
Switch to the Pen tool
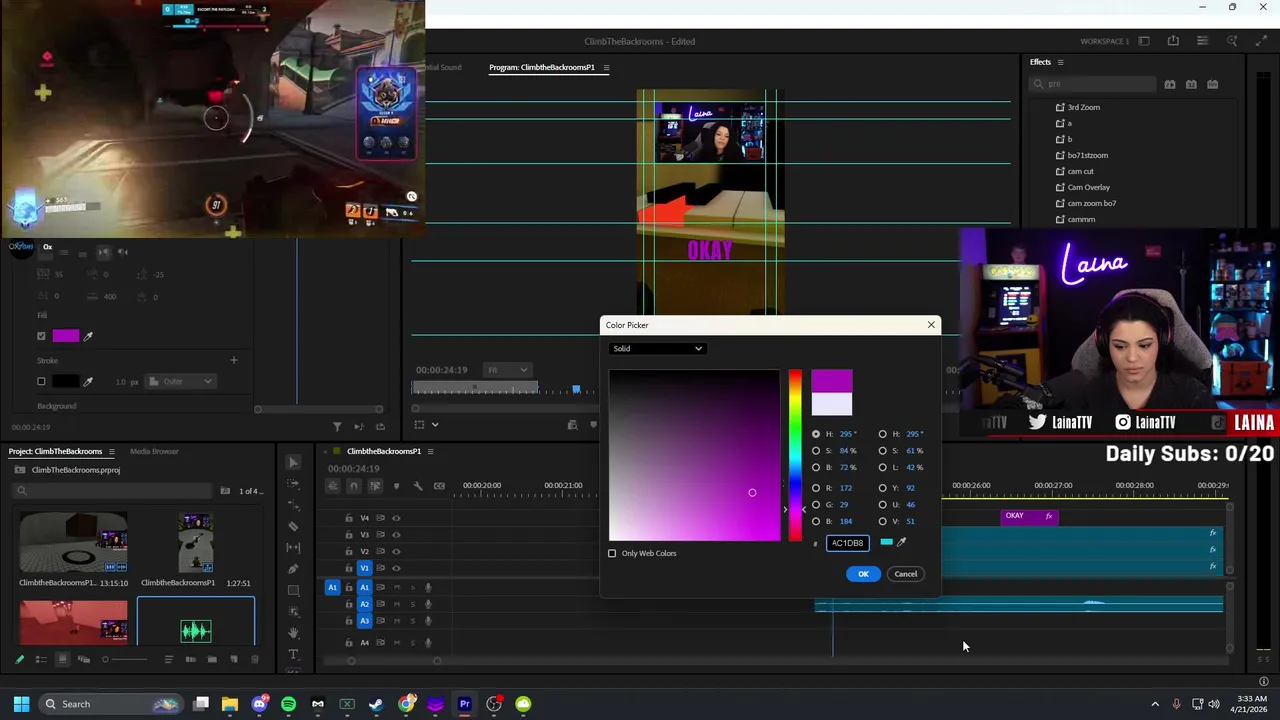pos(293,569)
